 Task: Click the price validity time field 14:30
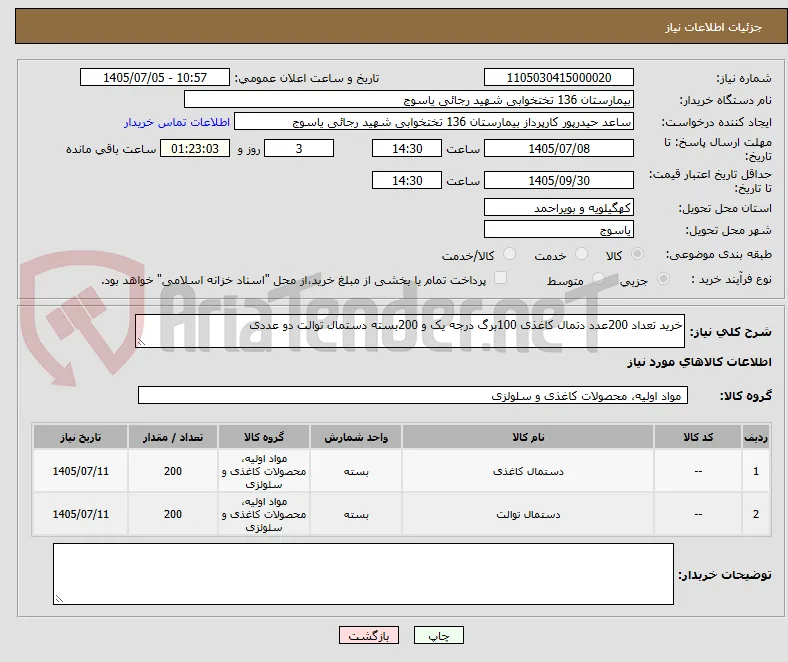[x=407, y=180]
